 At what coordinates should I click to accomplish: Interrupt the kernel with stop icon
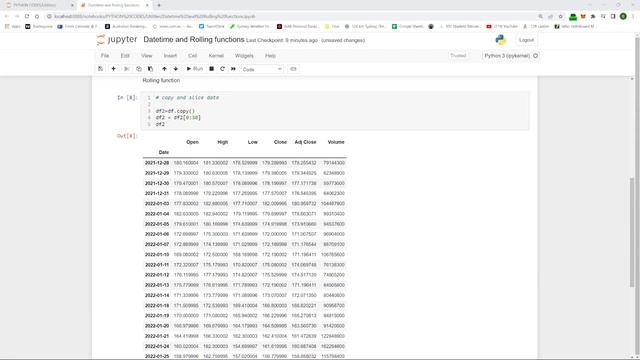point(211,69)
